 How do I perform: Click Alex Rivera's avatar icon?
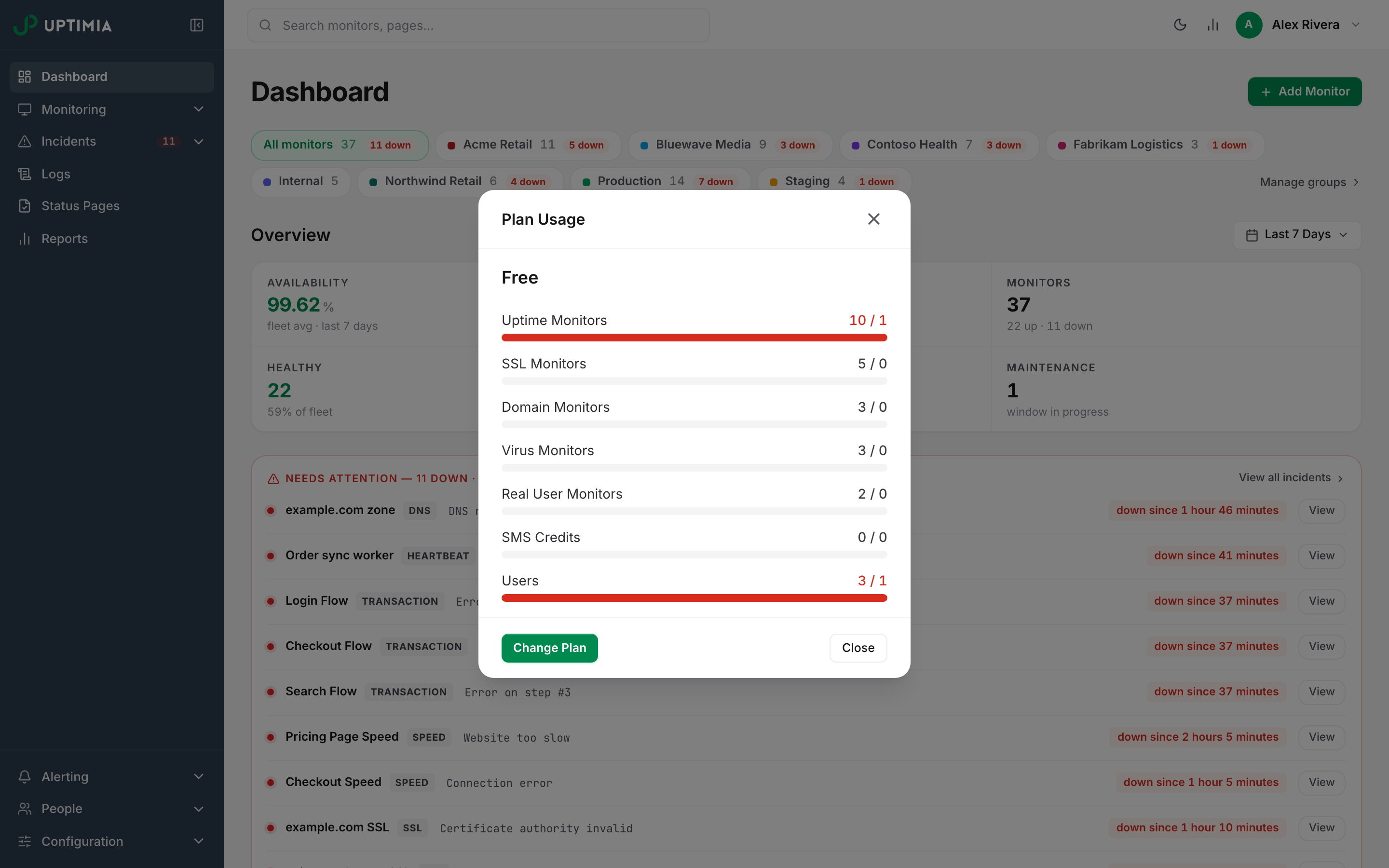(x=1248, y=25)
